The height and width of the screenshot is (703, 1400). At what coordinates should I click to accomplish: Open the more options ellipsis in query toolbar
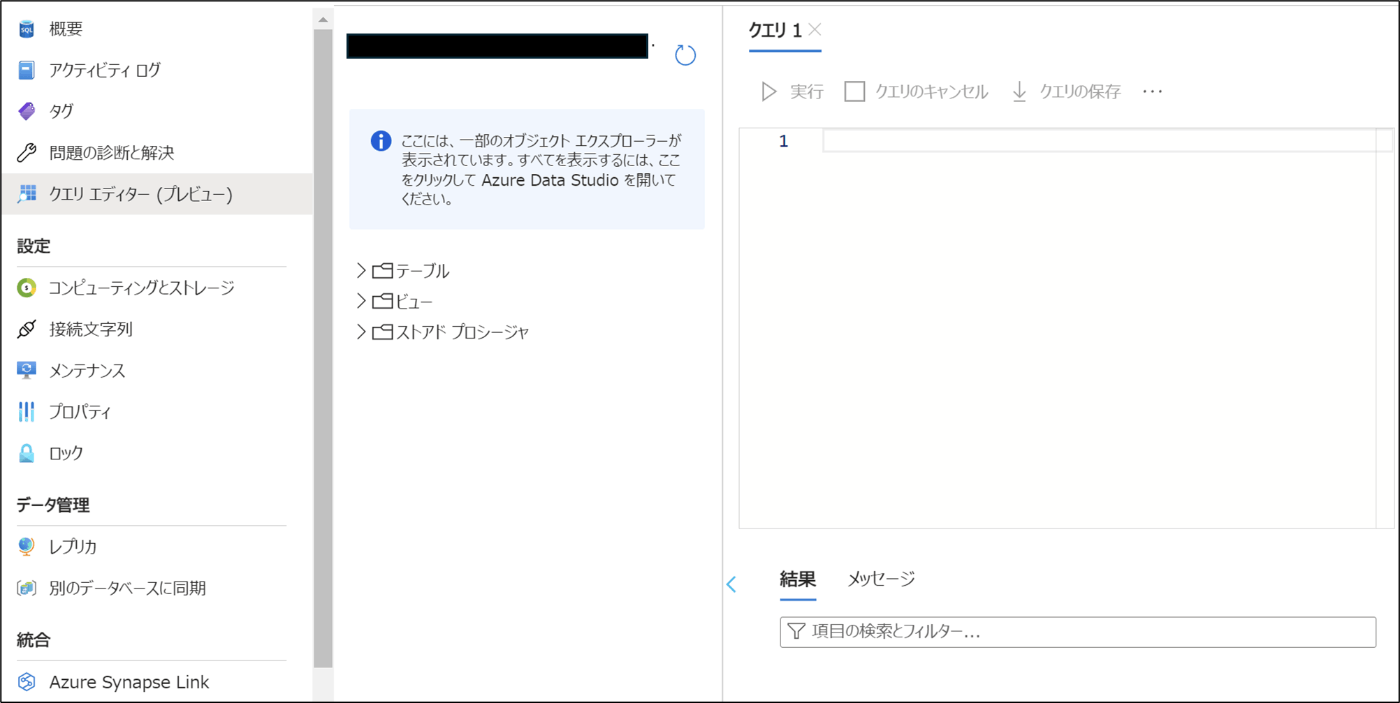pyautogui.click(x=1153, y=92)
